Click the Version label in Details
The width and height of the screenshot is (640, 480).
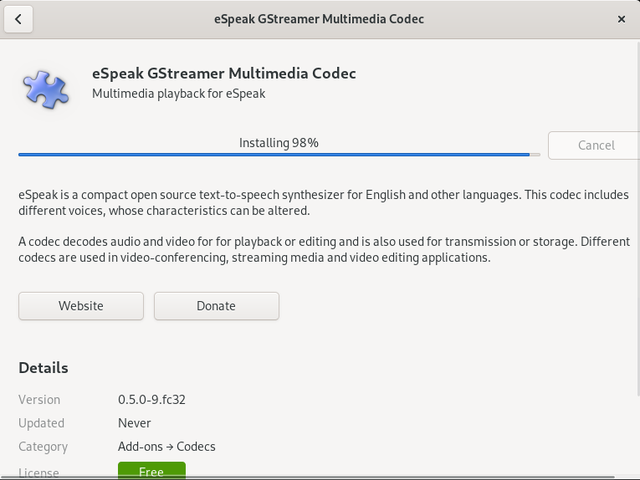click(x=39, y=399)
